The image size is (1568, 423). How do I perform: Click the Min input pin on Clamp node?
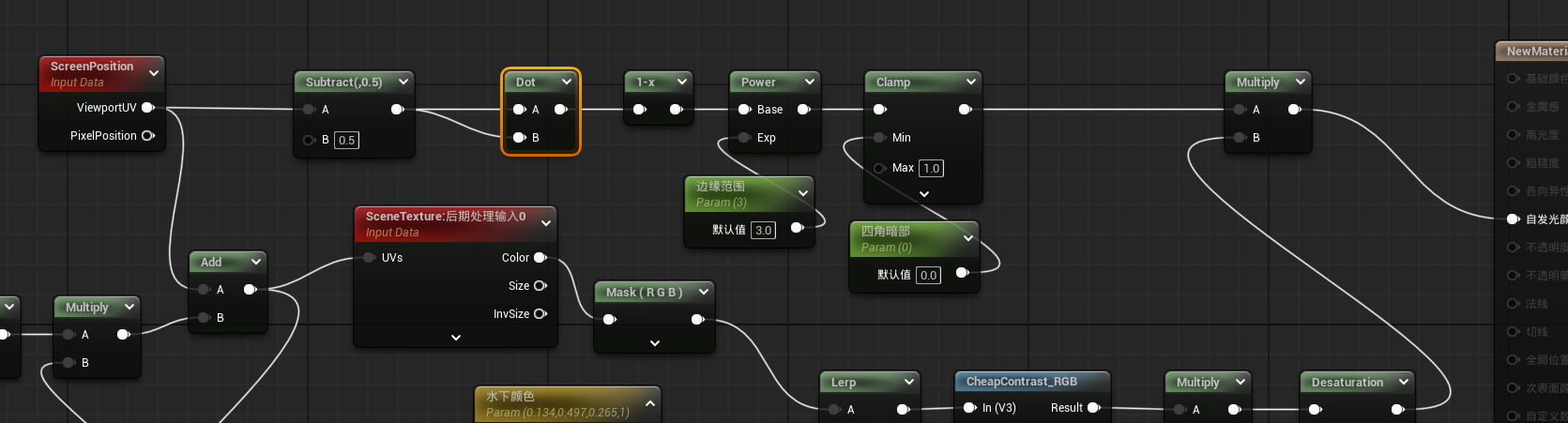[x=879, y=138]
